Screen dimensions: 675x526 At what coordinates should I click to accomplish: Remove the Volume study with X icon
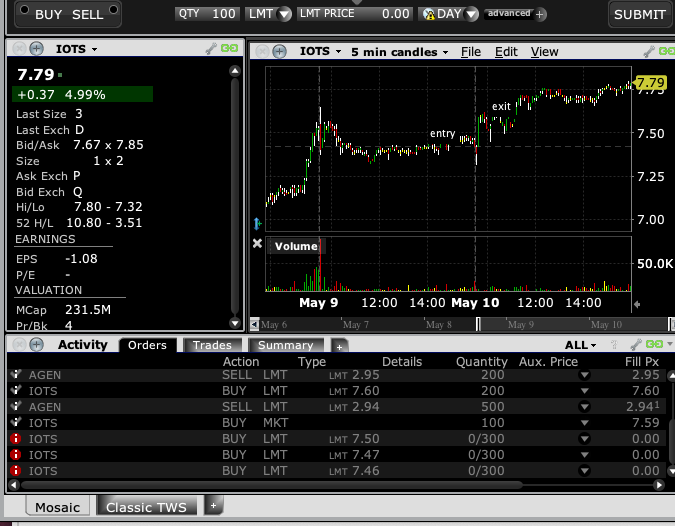pyautogui.click(x=257, y=244)
